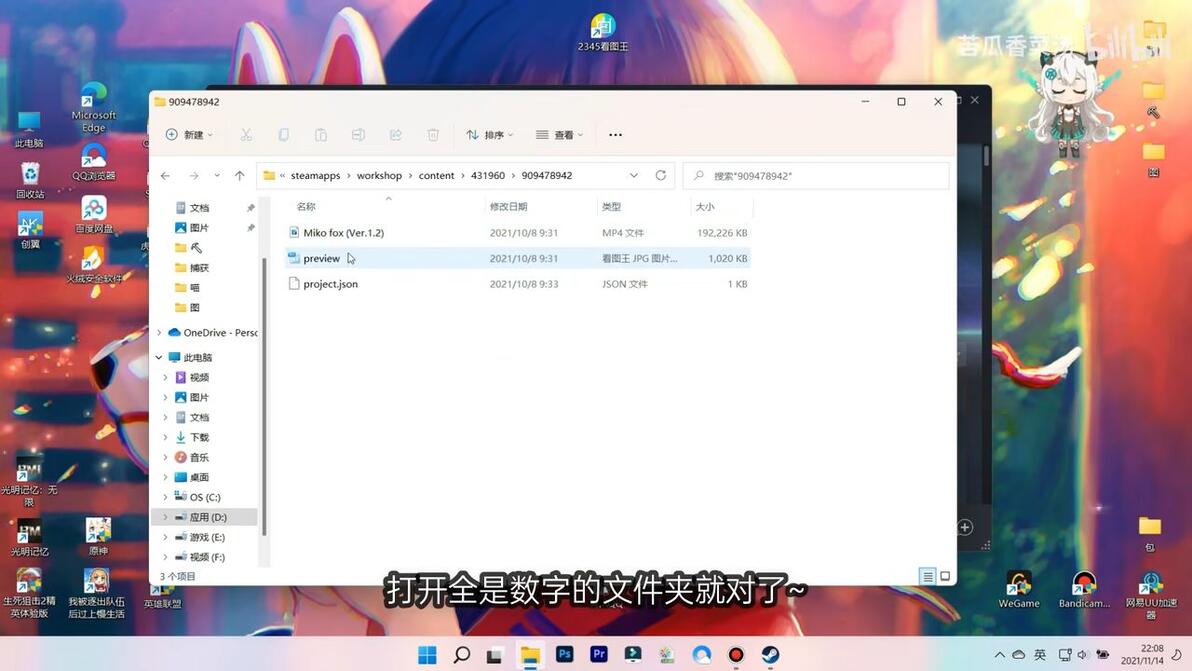Viewport: 1192px width, 671px height.
Task: Show hidden system tray icons chevron
Action: (1000, 654)
